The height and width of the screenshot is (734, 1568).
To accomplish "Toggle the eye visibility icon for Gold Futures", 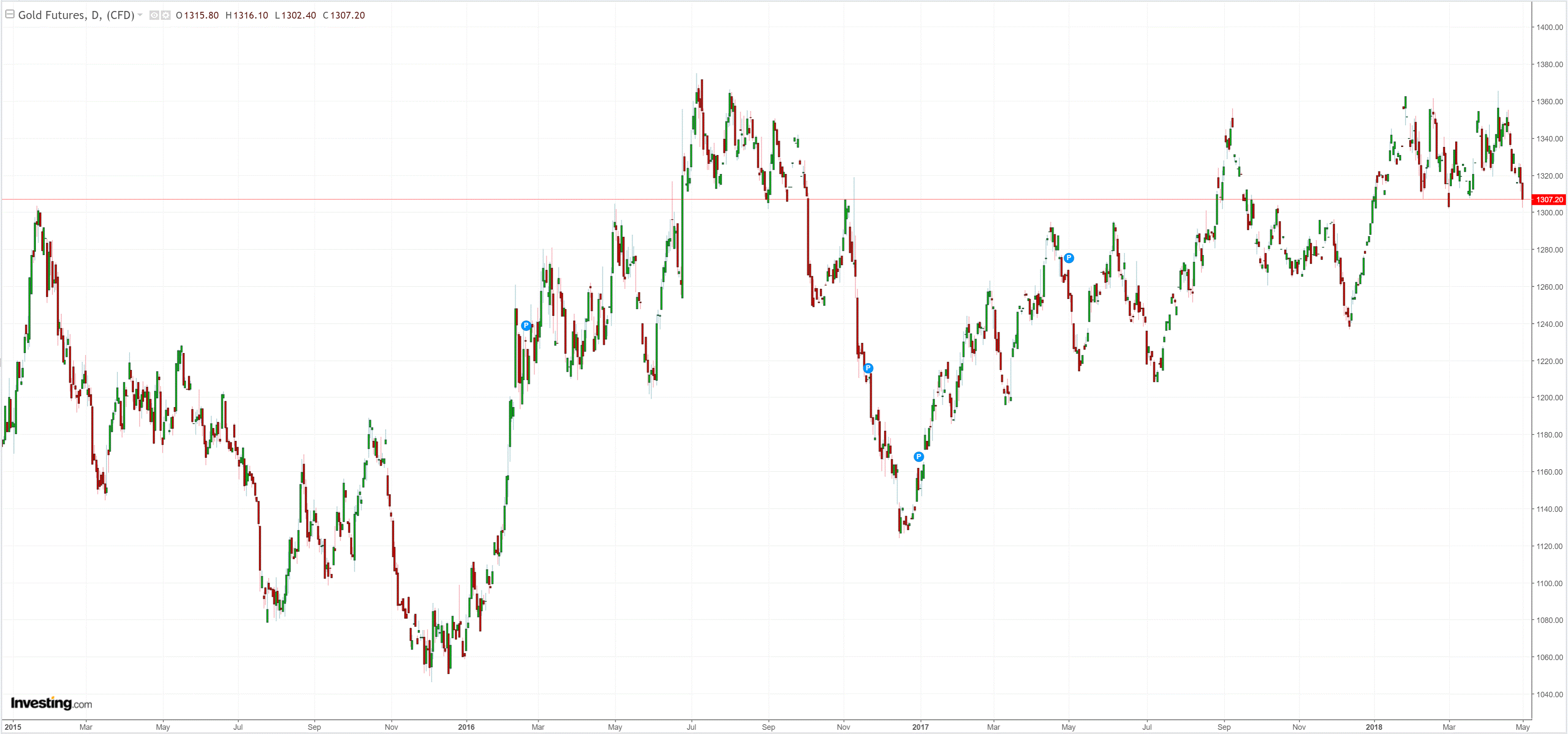I will click(154, 15).
